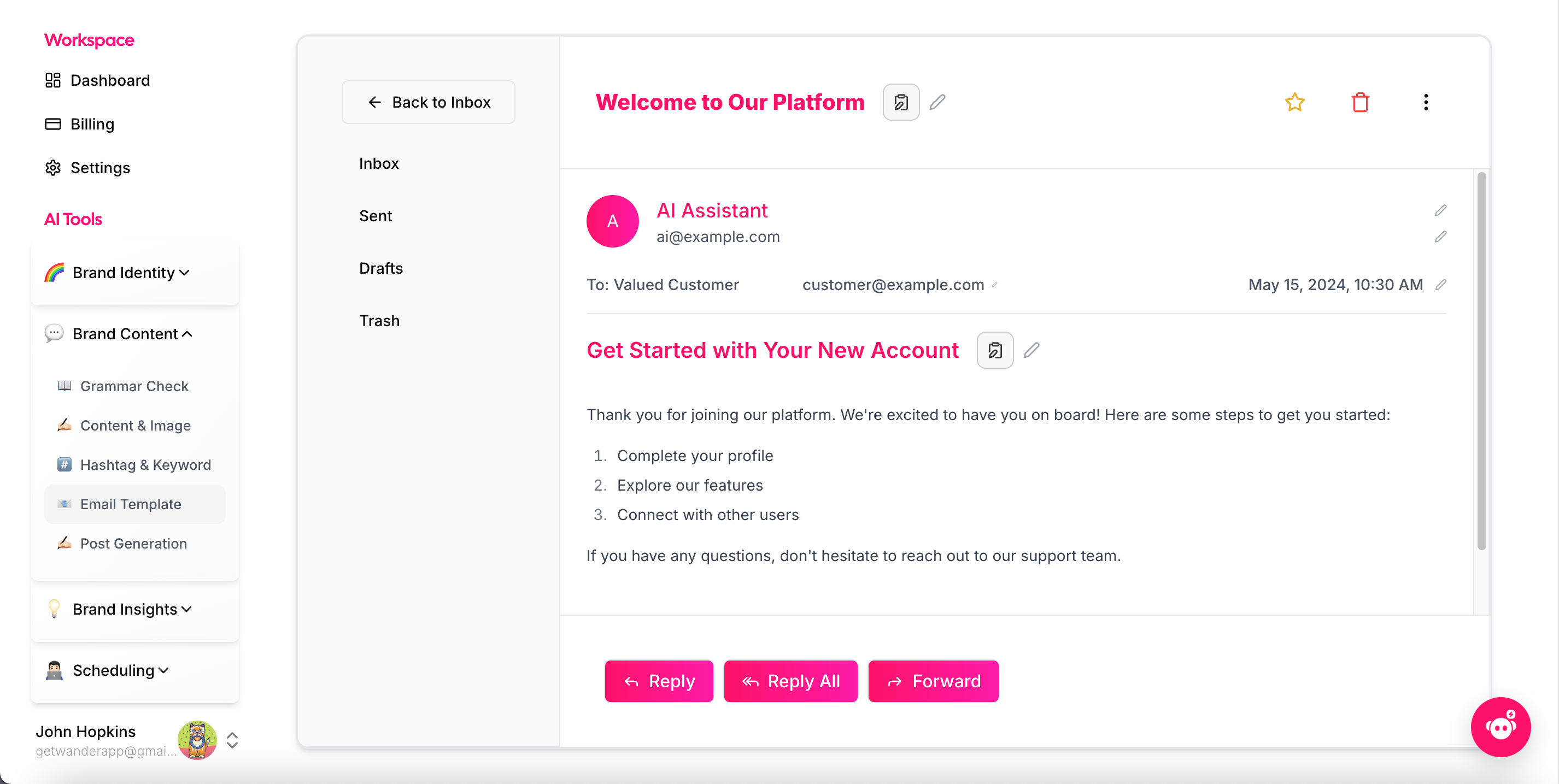Edit the Get Started heading pencil icon
This screenshot has height=784, width=1559.
coord(1031,350)
